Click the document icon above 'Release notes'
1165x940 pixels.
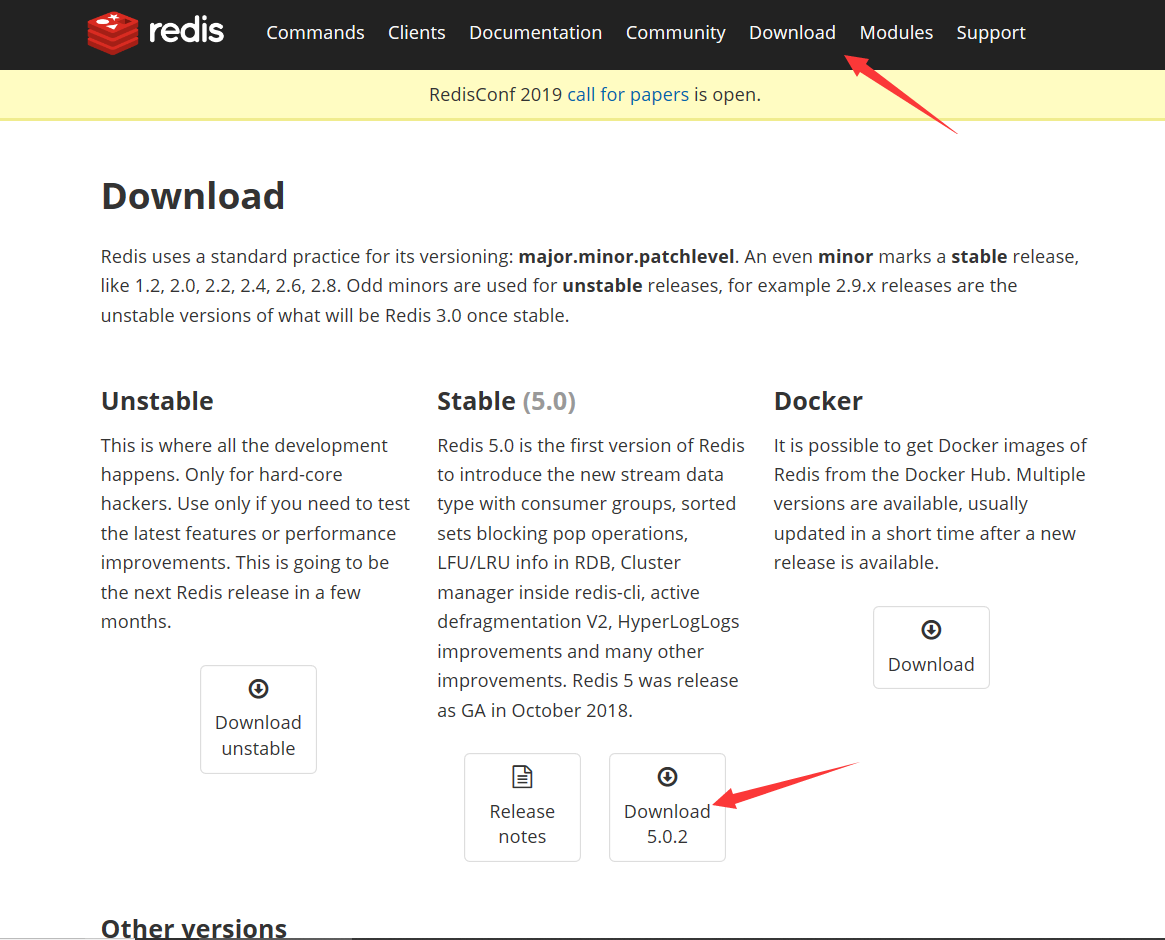click(x=522, y=777)
